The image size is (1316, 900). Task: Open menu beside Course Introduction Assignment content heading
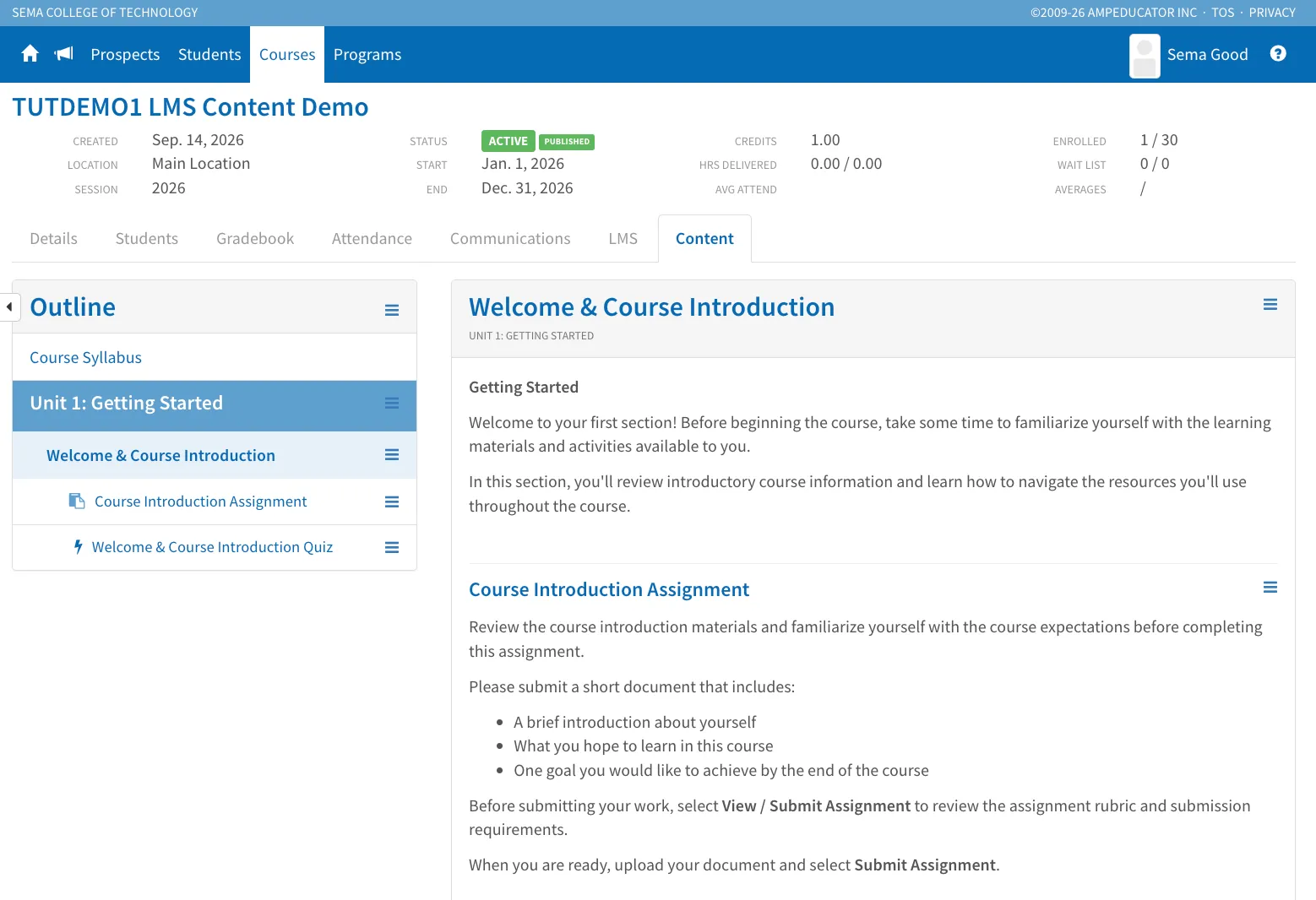point(1270,588)
